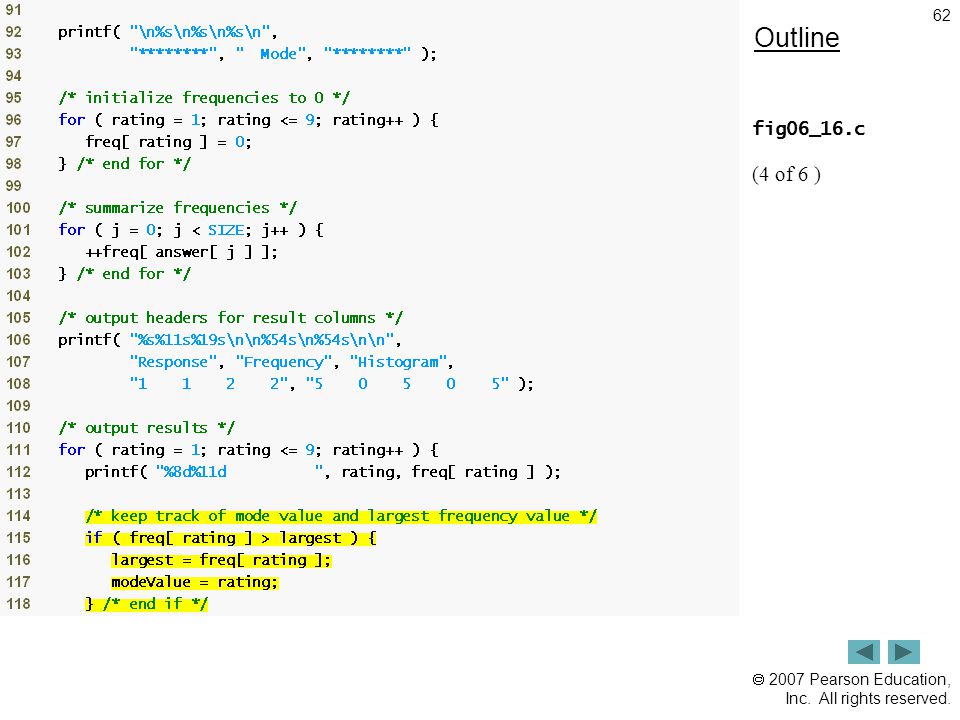The width and height of the screenshot is (960, 720).
Task: Select the highlighted 'modeValue = rating;' line
Action: click(195, 582)
